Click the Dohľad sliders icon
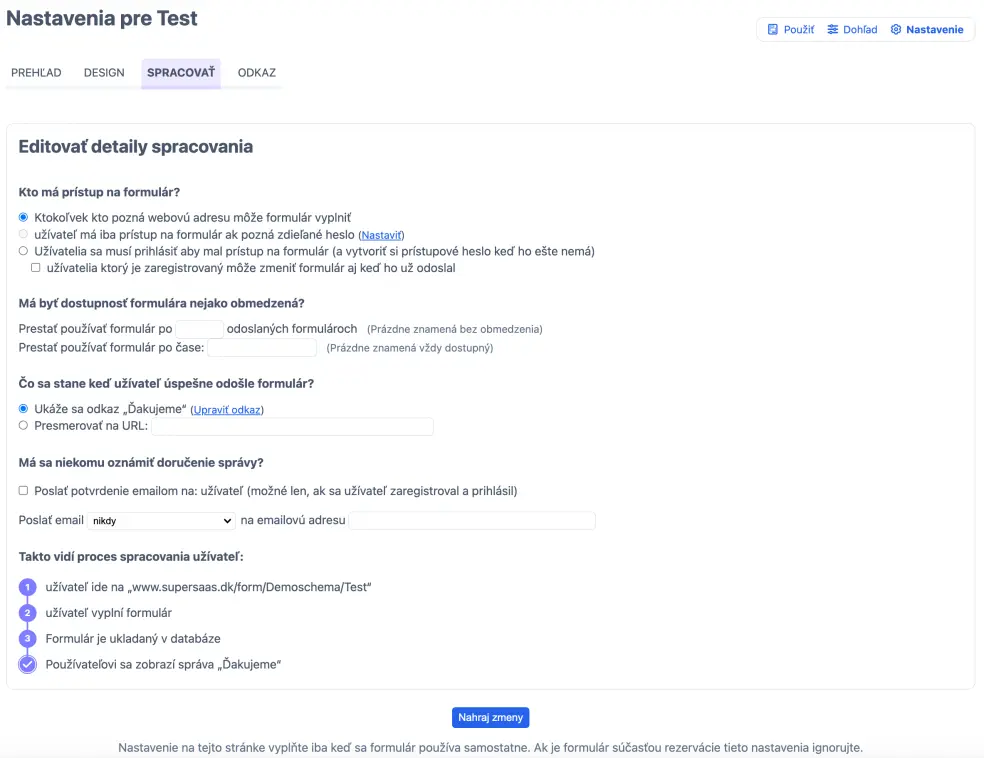This screenshot has height=758, width=984. [x=833, y=30]
